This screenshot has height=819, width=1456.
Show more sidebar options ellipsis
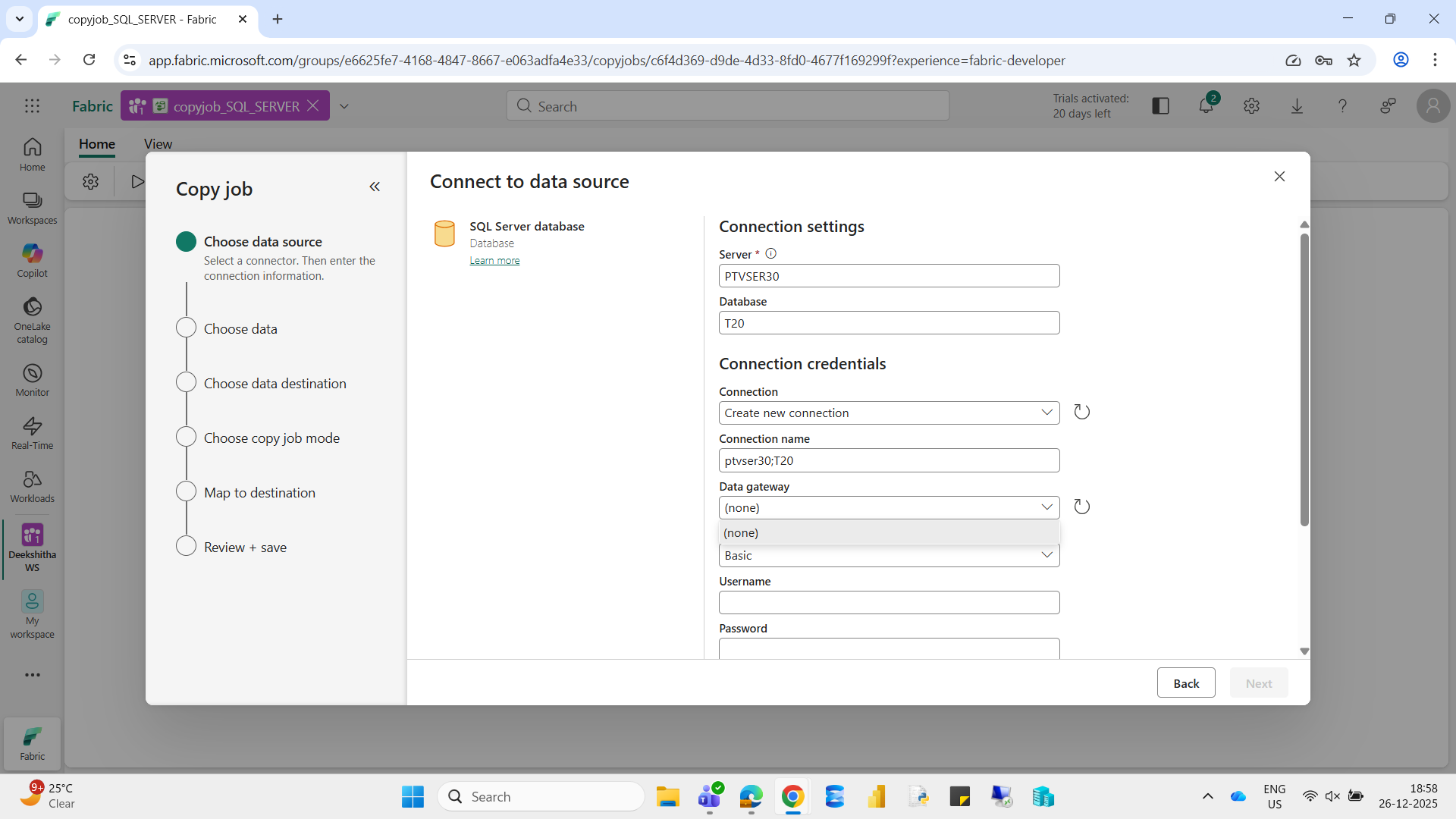(x=32, y=674)
